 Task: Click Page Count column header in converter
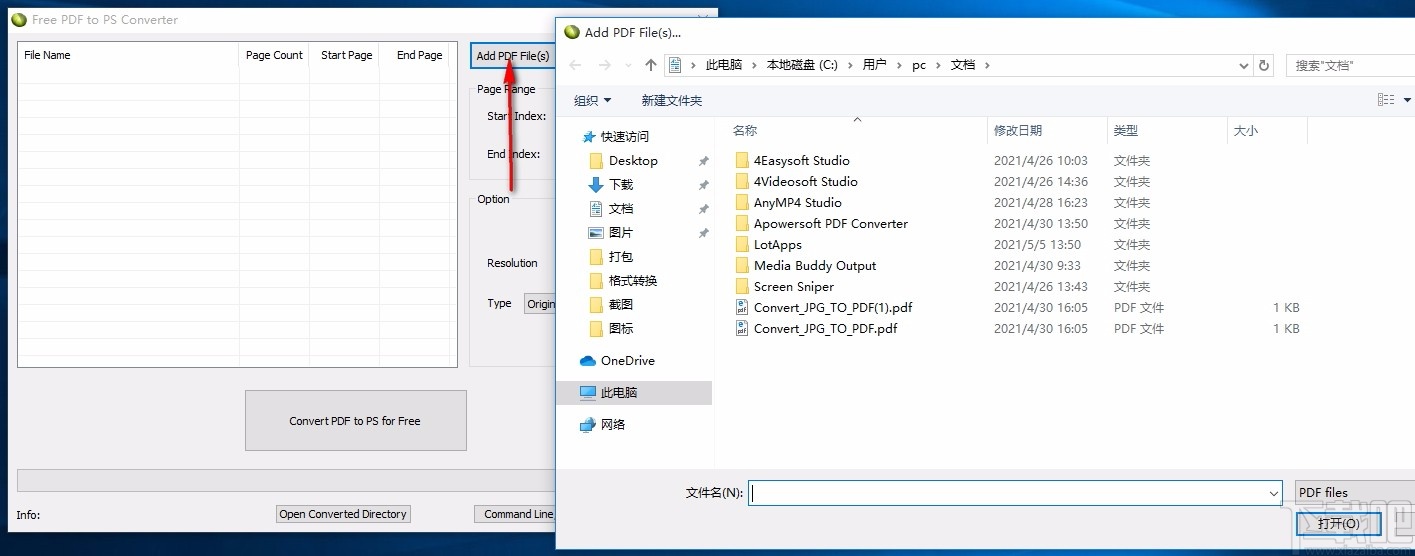274,55
